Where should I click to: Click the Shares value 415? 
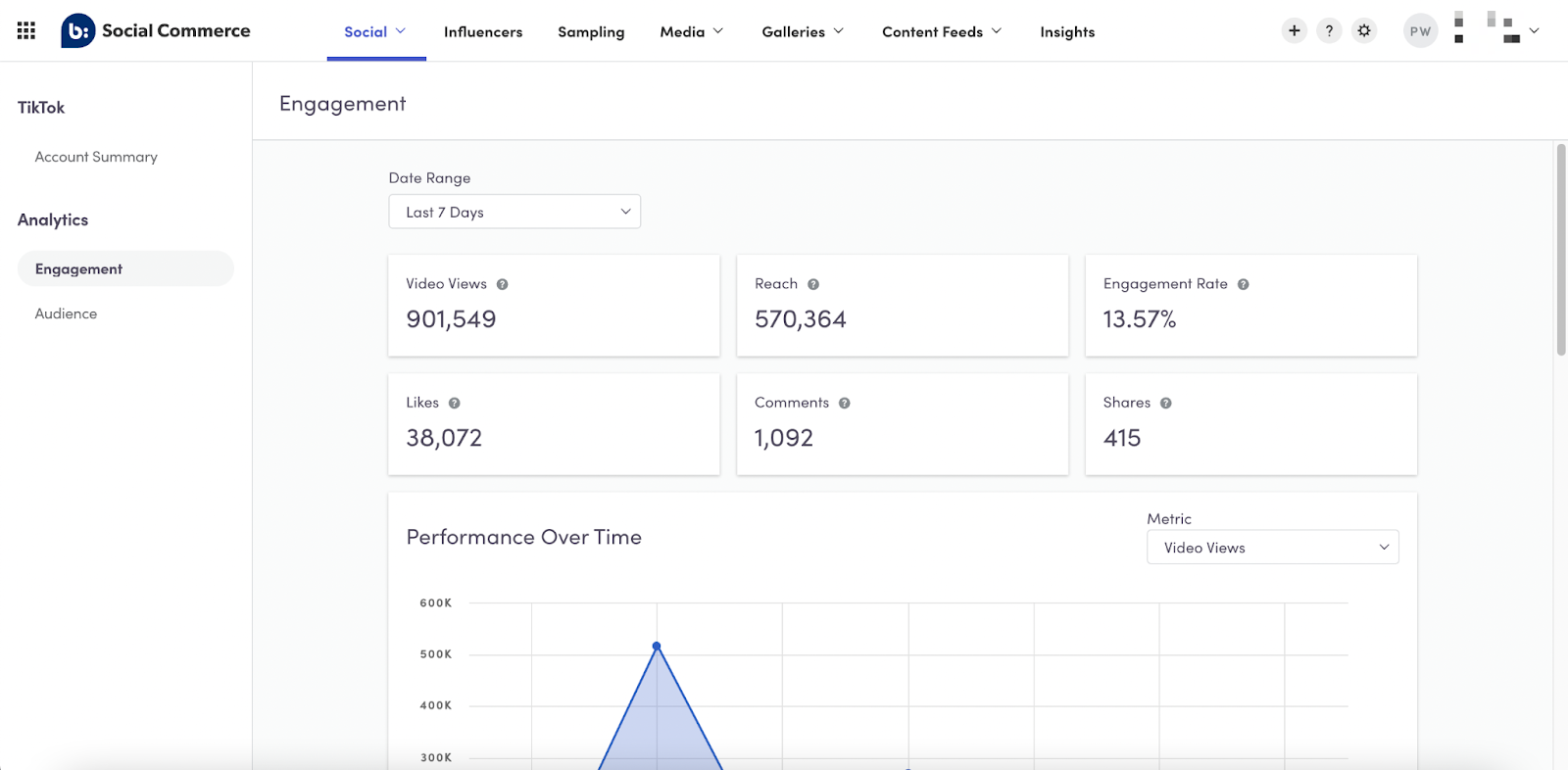click(x=1122, y=438)
